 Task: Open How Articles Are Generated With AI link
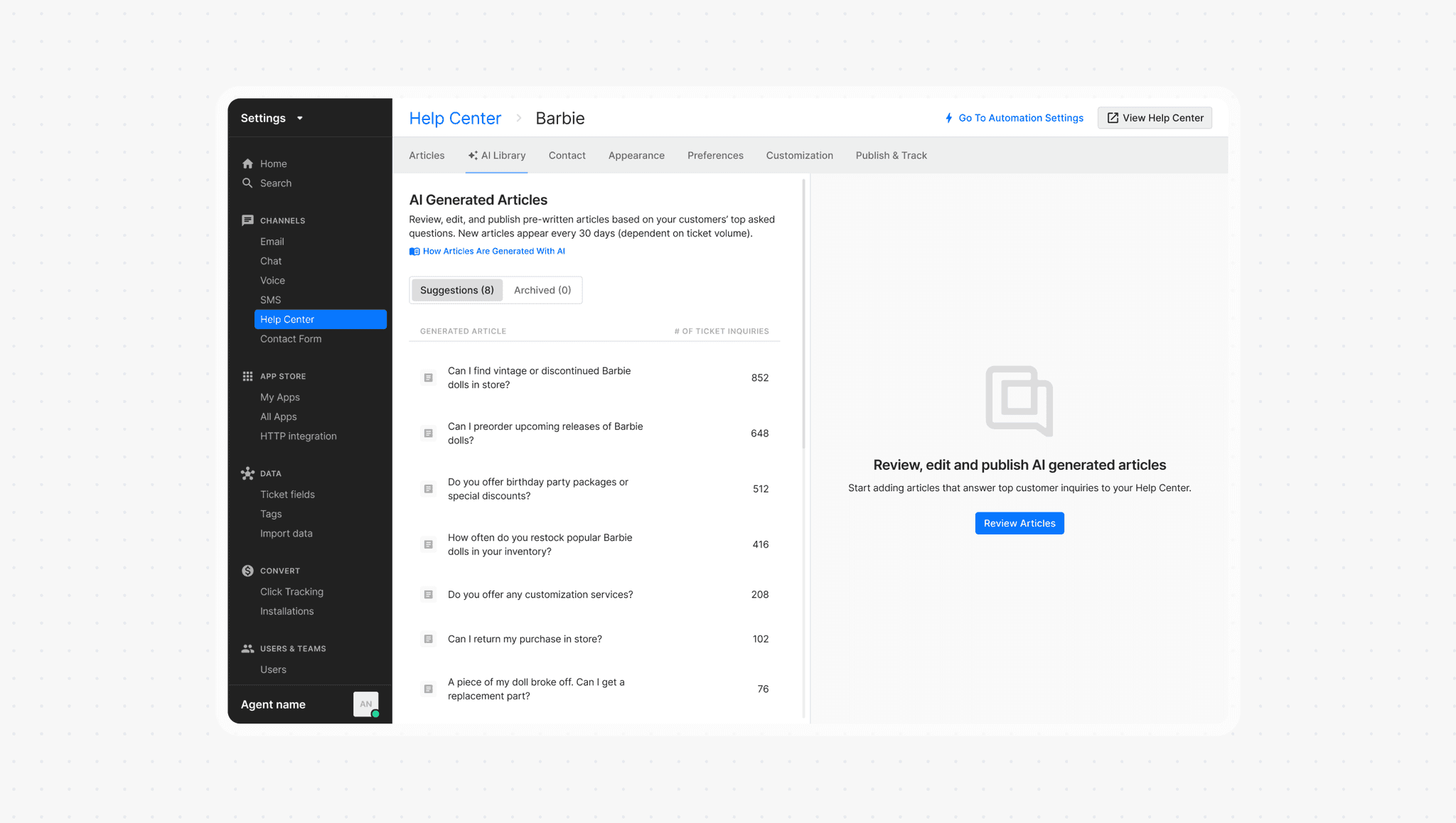[x=493, y=251]
